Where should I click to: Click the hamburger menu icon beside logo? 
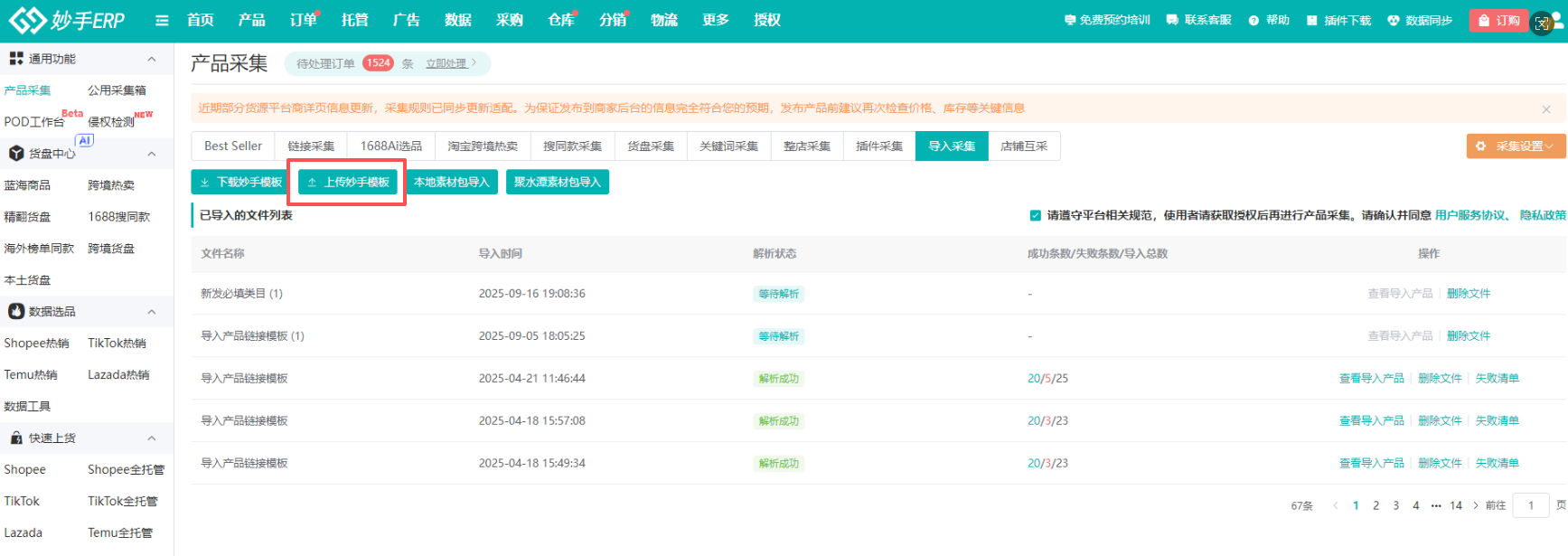tap(162, 20)
